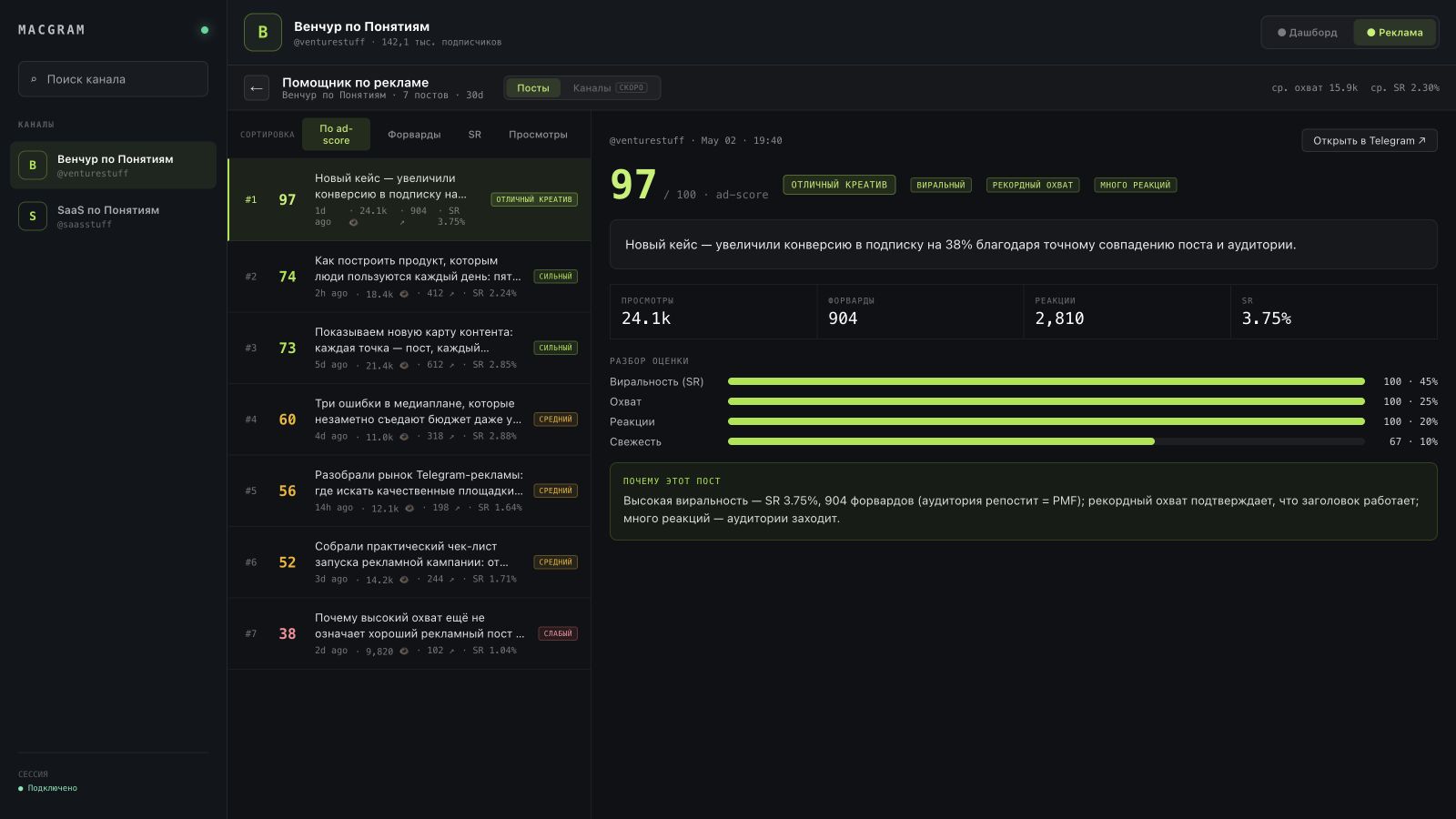Click the Просмотры 24.1k stat card

coord(713,312)
